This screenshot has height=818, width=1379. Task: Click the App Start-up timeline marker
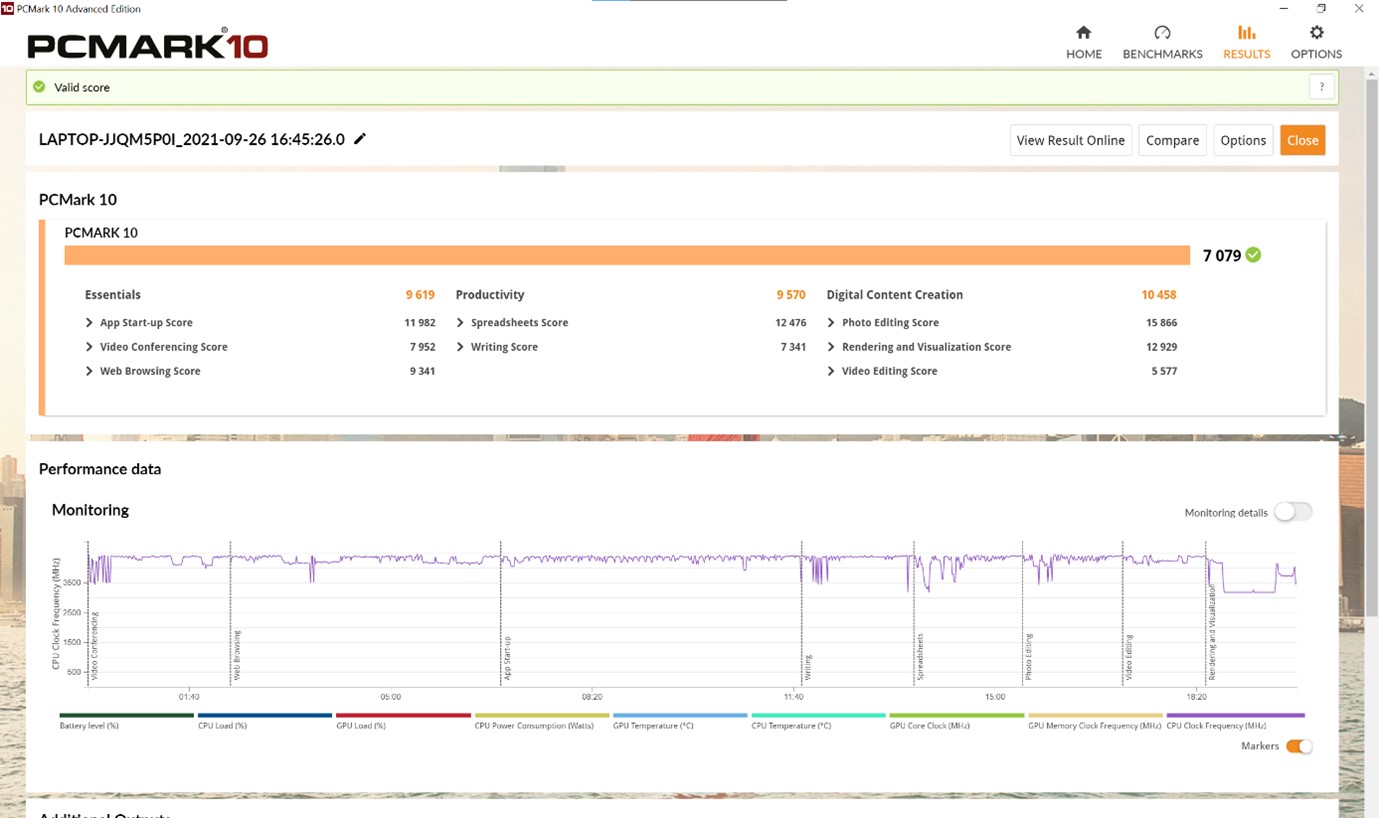click(x=507, y=658)
